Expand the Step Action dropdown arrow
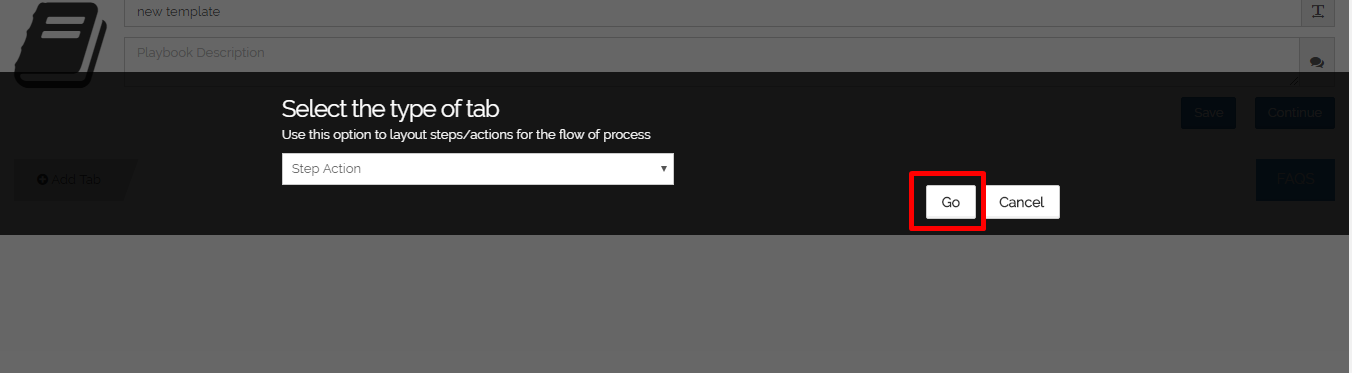 click(x=663, y=169)
